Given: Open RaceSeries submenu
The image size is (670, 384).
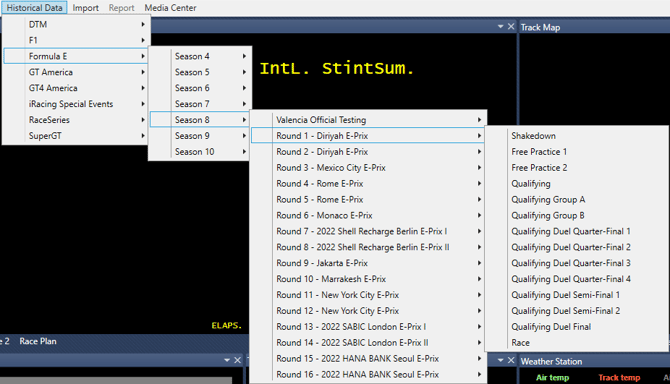Looking at the screenshot, I should [76, 120].
